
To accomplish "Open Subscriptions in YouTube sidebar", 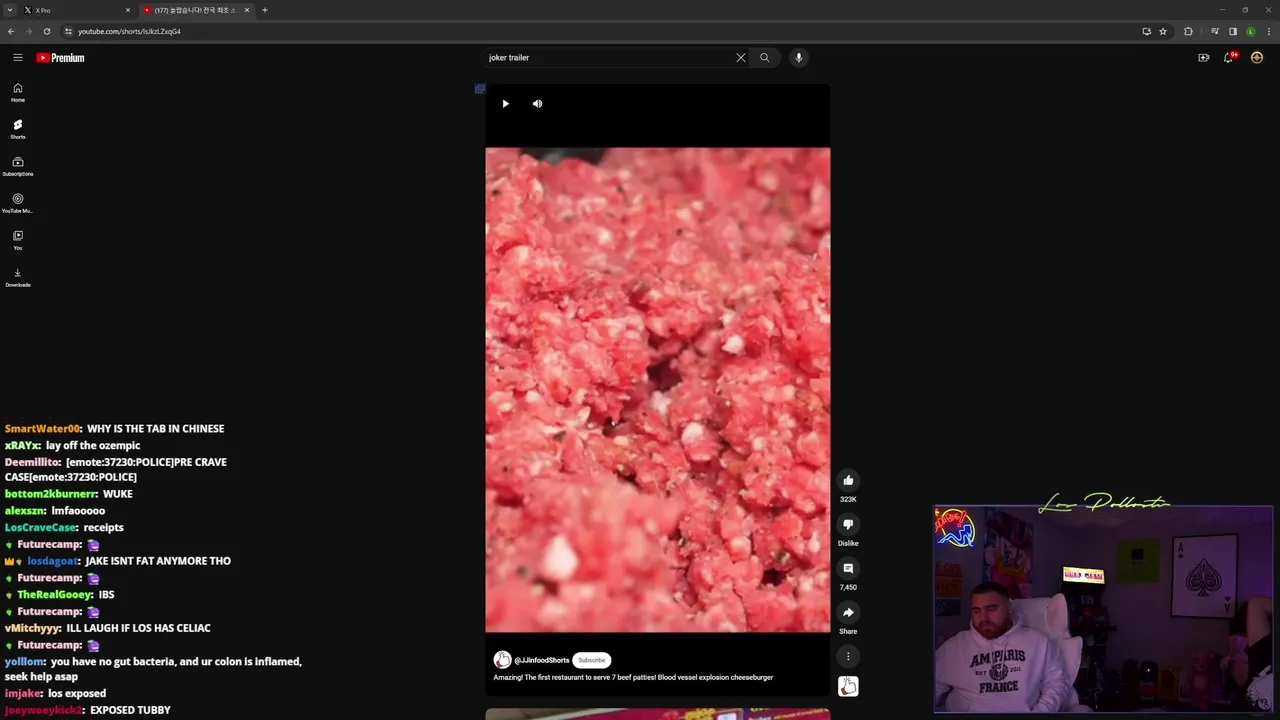I will pos(18,166).
